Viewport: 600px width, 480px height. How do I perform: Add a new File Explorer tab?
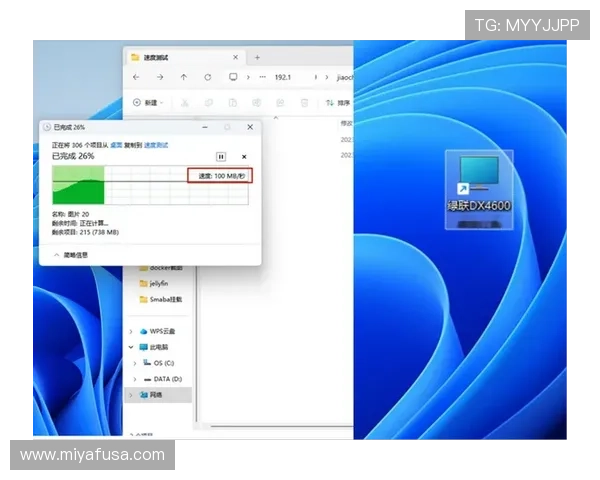(x=257, y=57)
